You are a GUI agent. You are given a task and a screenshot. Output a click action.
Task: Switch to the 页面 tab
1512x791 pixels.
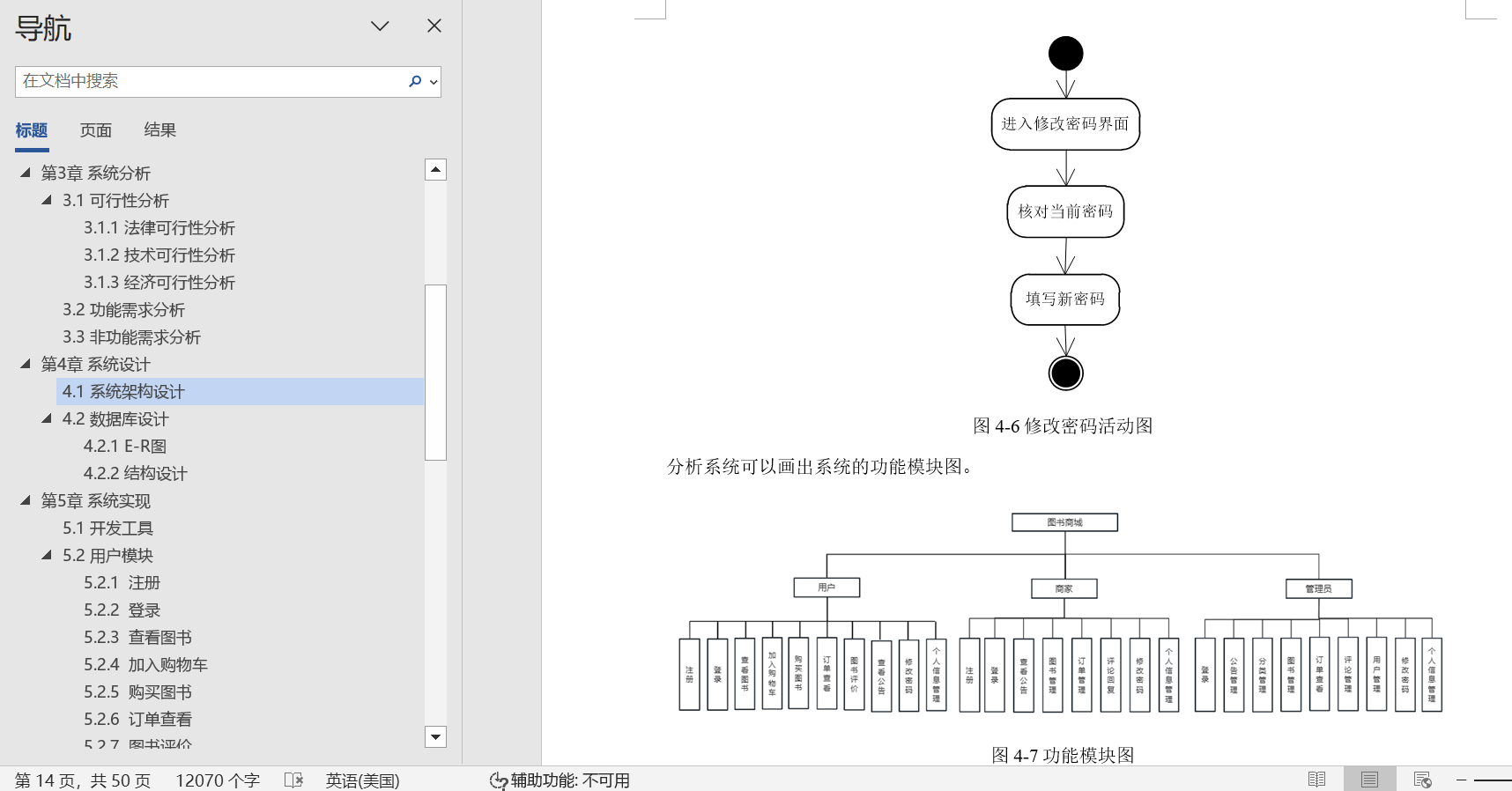[96, 130]
